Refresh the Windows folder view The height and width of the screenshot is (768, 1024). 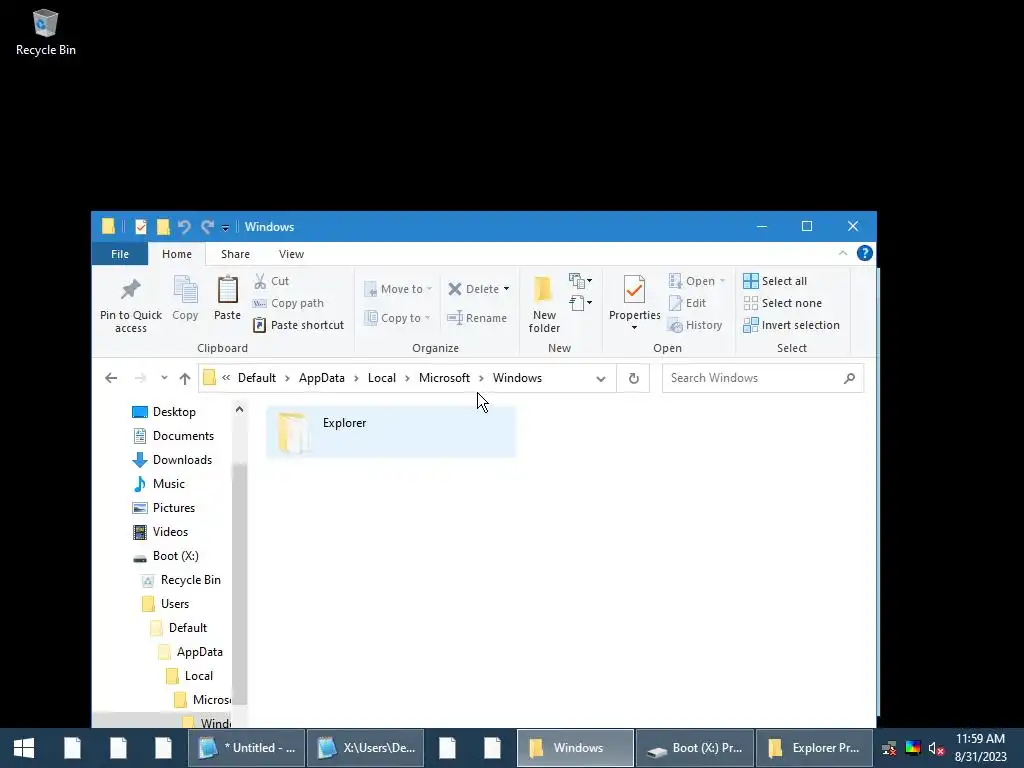click(x=633, y=378)
